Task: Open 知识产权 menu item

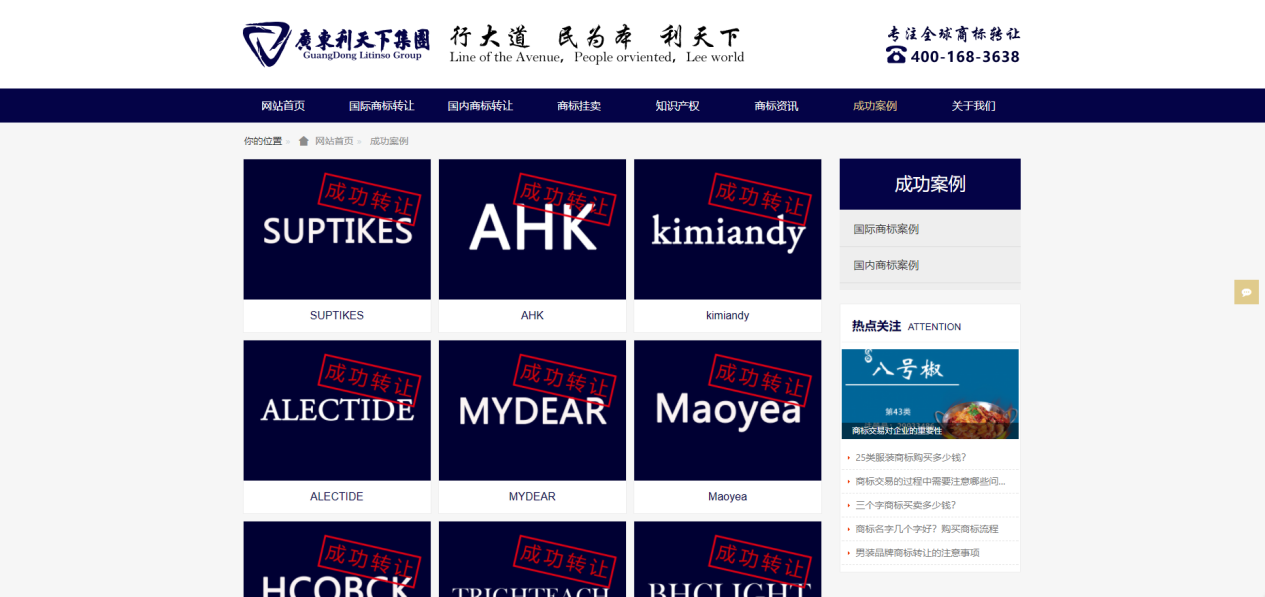Action: pos(677,106)
